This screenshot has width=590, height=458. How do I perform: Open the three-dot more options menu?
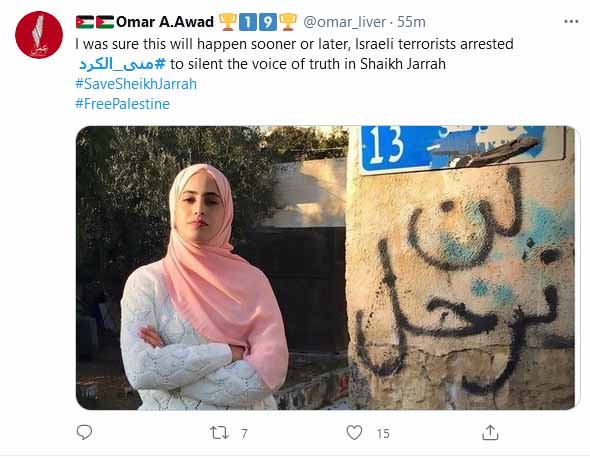click(x=571, y=22)
